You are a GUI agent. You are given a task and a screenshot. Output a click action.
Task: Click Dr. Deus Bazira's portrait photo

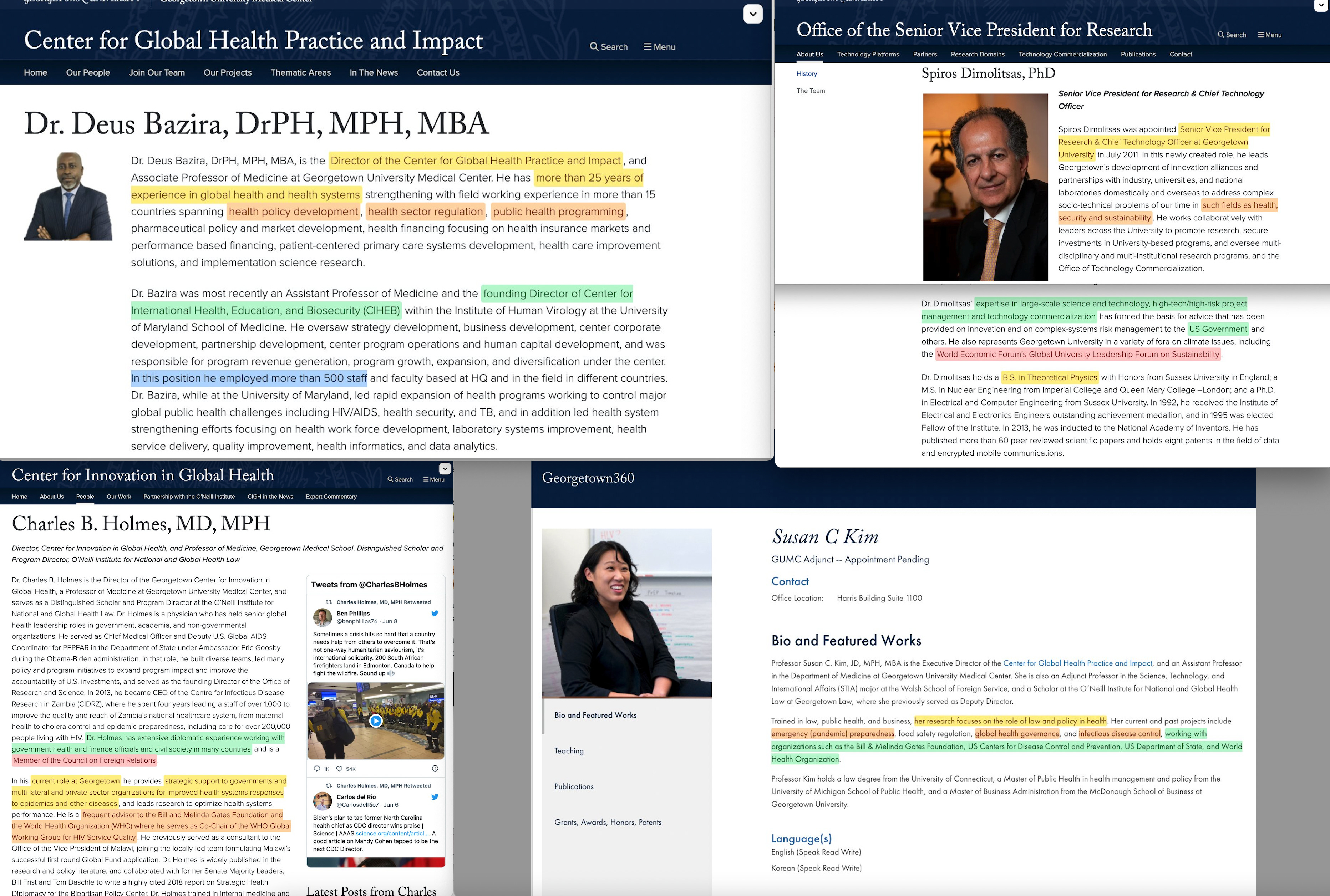pos(68,196)
